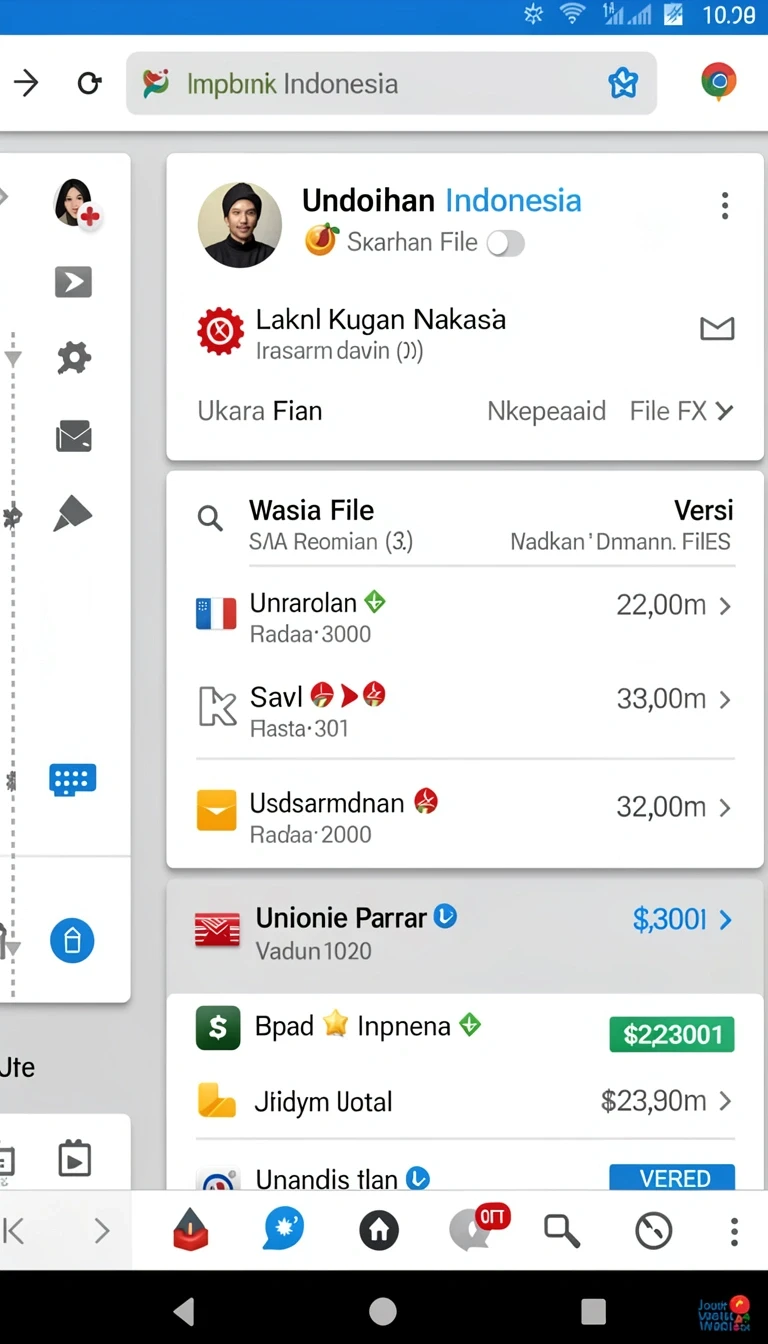
Task: Select the 22,00m value
Action: pos(661,605)
